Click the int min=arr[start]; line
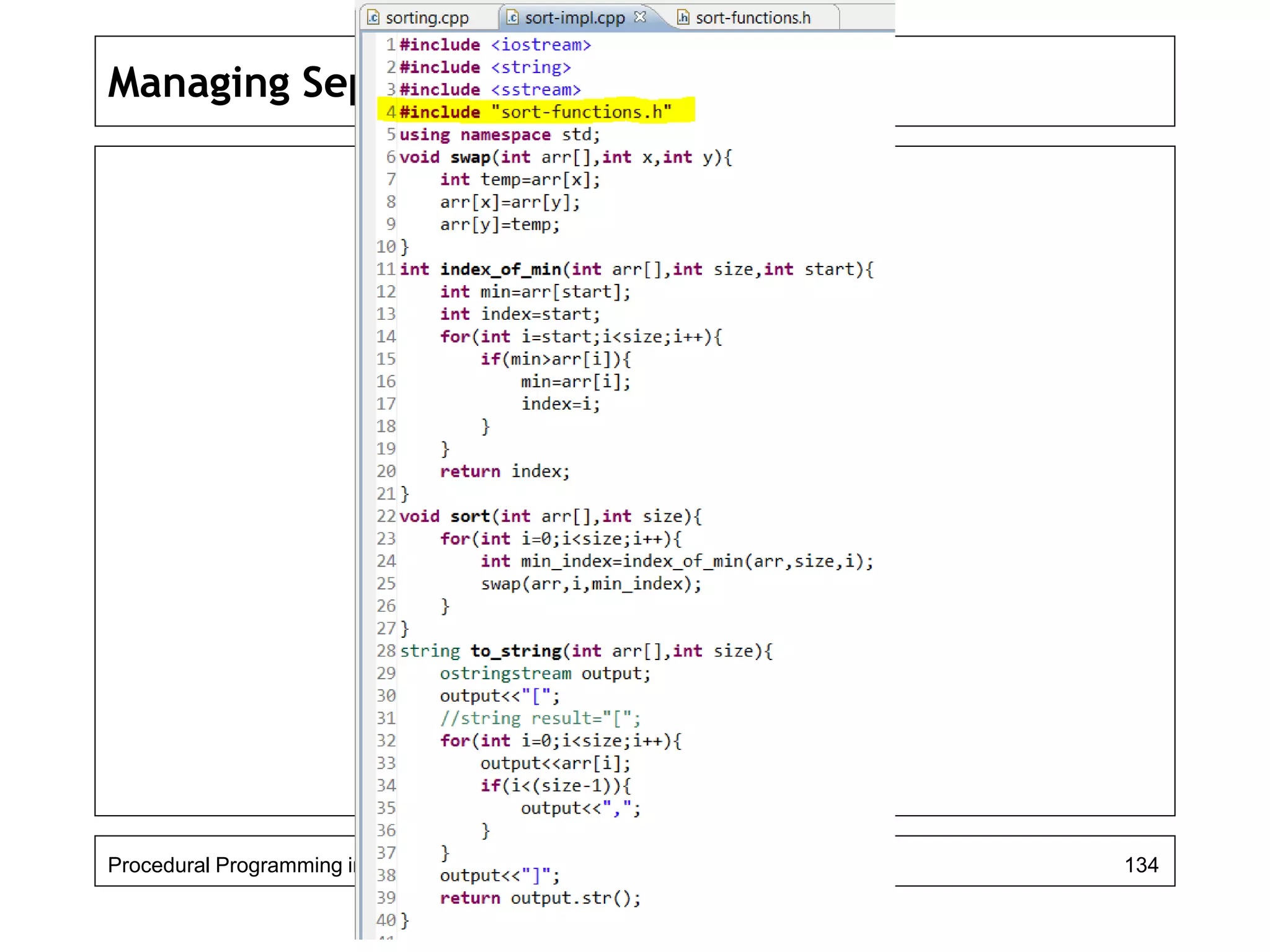Screen dimensions: 1270x952 [535, 292]
